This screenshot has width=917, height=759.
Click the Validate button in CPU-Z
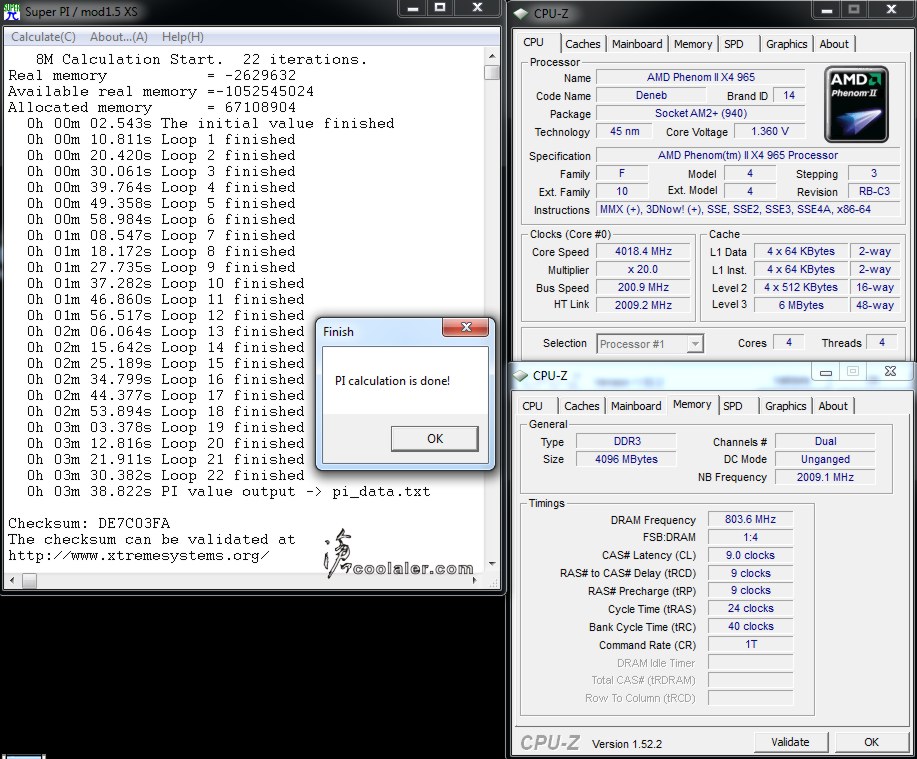click(x=791, y=742)
